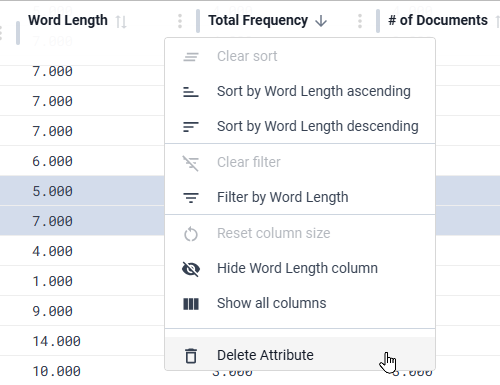This screenshot has width=500, height=385.
Task: Open Total Frequency column options menu dots
Action: click(x=360, y=21)
